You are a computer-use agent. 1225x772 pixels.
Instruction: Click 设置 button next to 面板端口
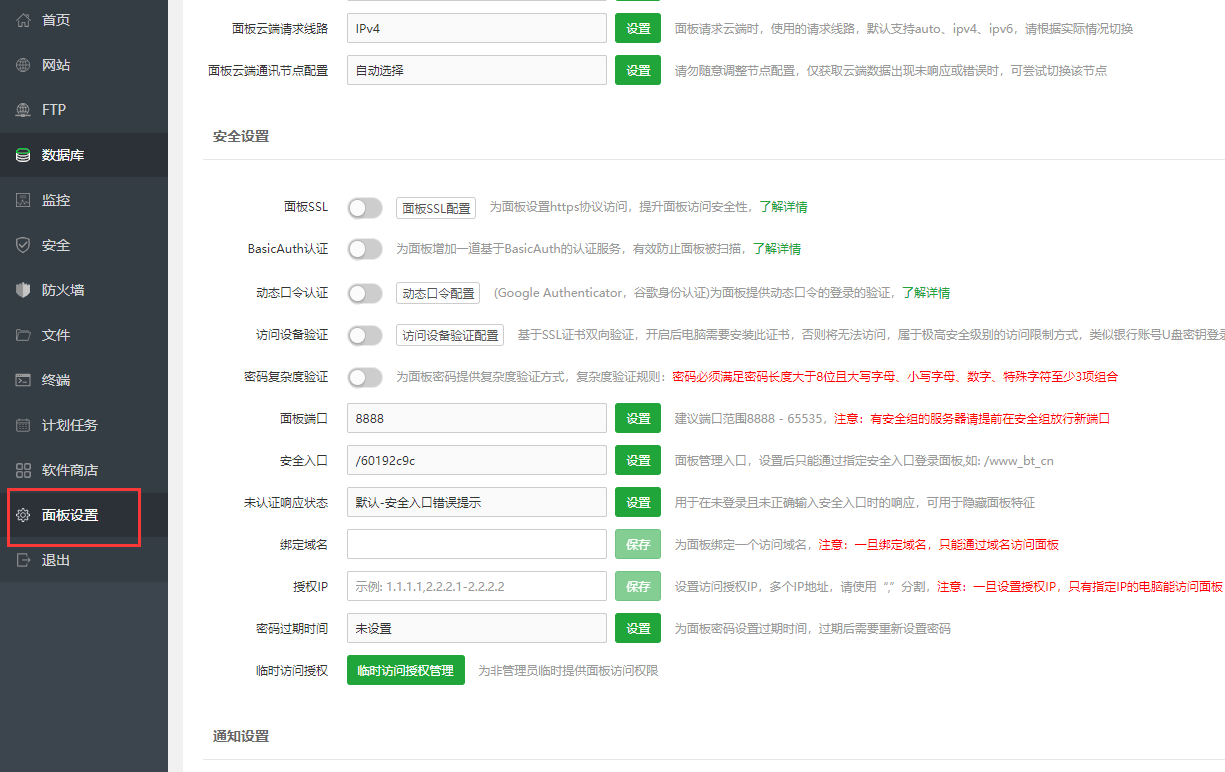638,418
